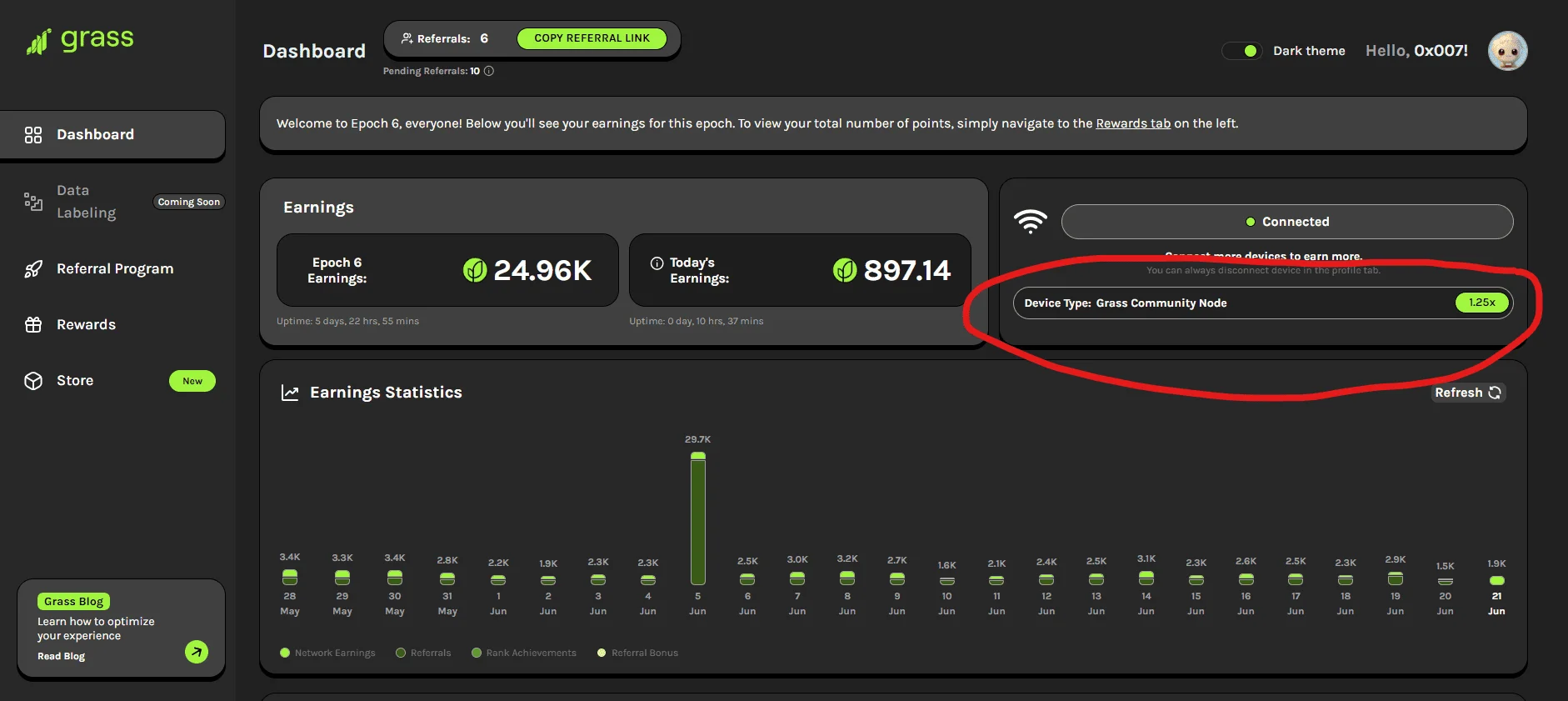The height and width of the screenshot is (701, 1568).
Task: Follow the Rewards tab link
Action: pyautogui.click(x=1133, y=123)
